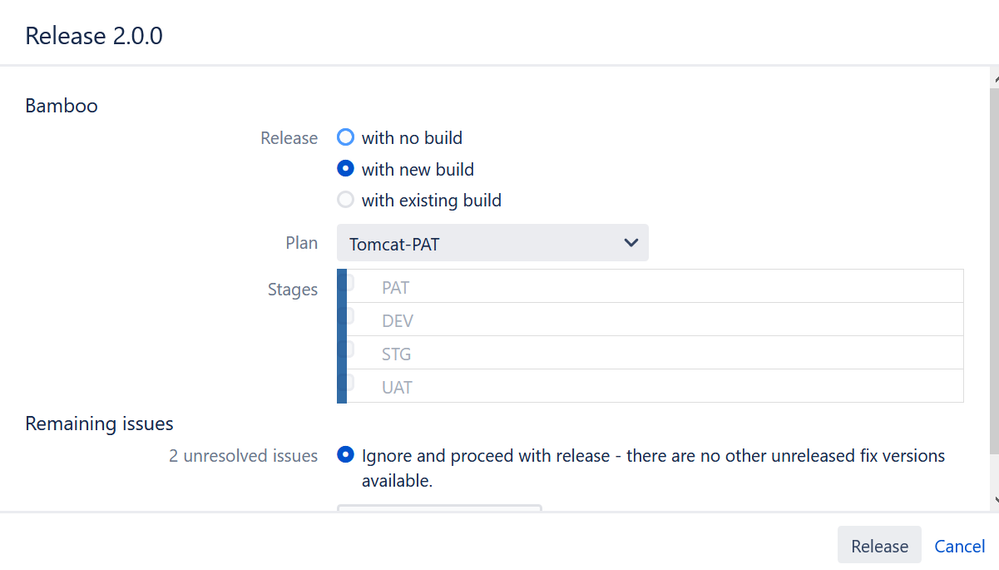The image size is (999, 570).
Task: Click the chevron arrow in Plan selector
Action: [631, 243]
